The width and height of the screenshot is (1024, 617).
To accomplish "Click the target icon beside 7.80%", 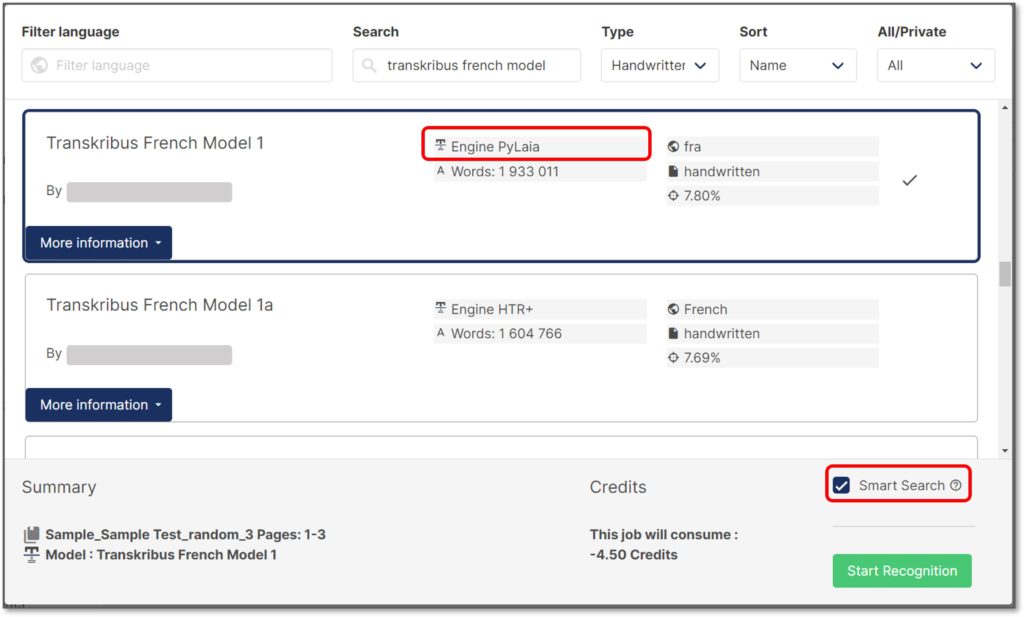I will pos(673,195).
